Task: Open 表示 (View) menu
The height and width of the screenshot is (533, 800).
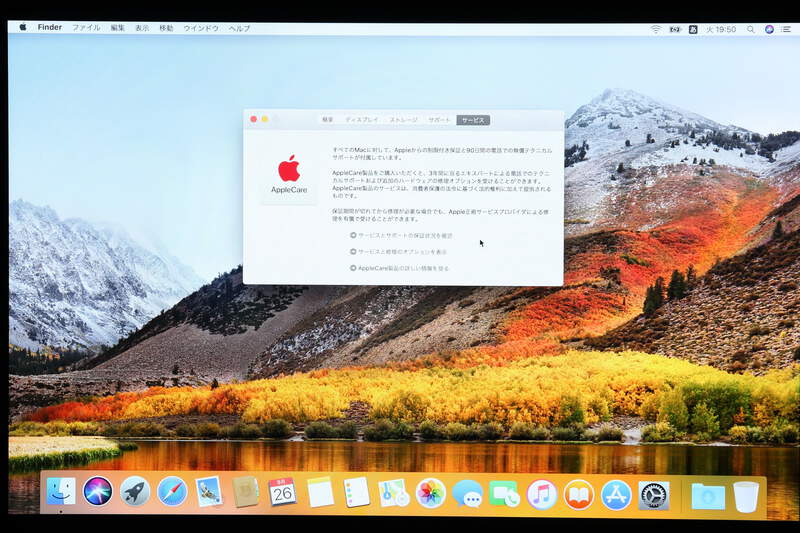Action: click(x=142, y=28)
